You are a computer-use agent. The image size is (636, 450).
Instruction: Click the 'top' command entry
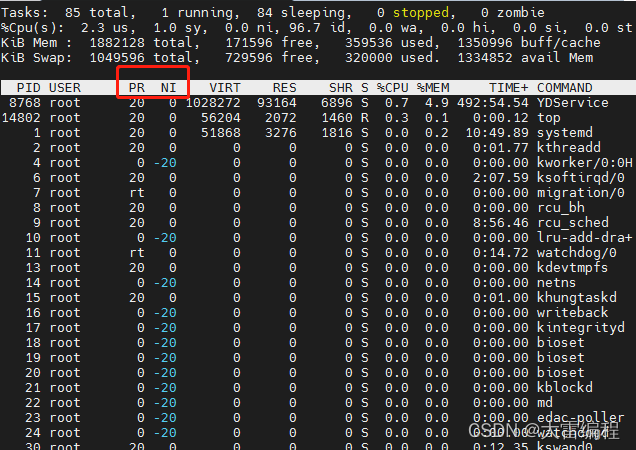click(x=549, y=118)
